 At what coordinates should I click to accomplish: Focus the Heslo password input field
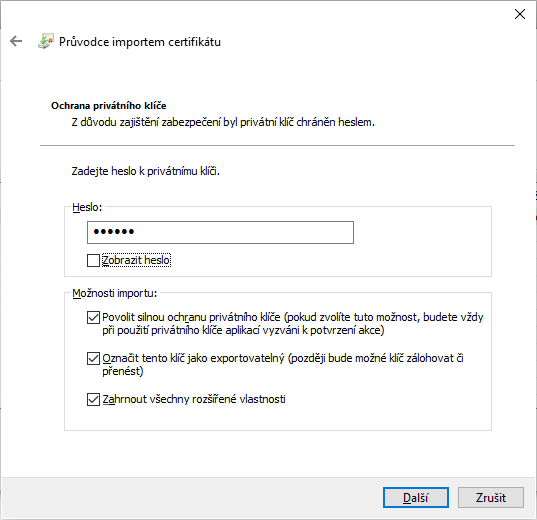(220, 232)
